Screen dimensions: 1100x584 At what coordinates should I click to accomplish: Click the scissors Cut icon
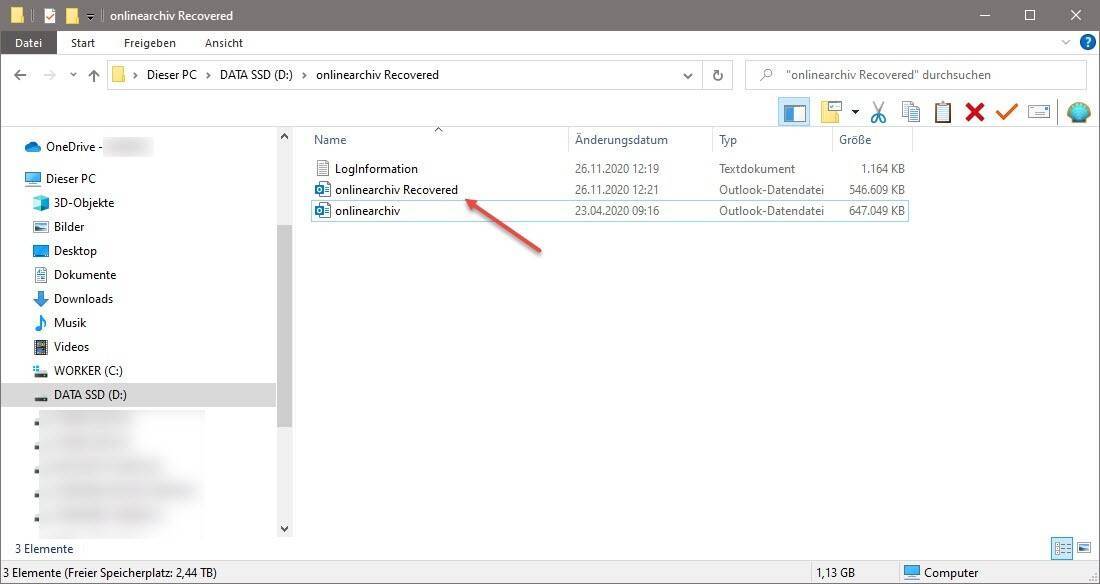click(878, 112)
